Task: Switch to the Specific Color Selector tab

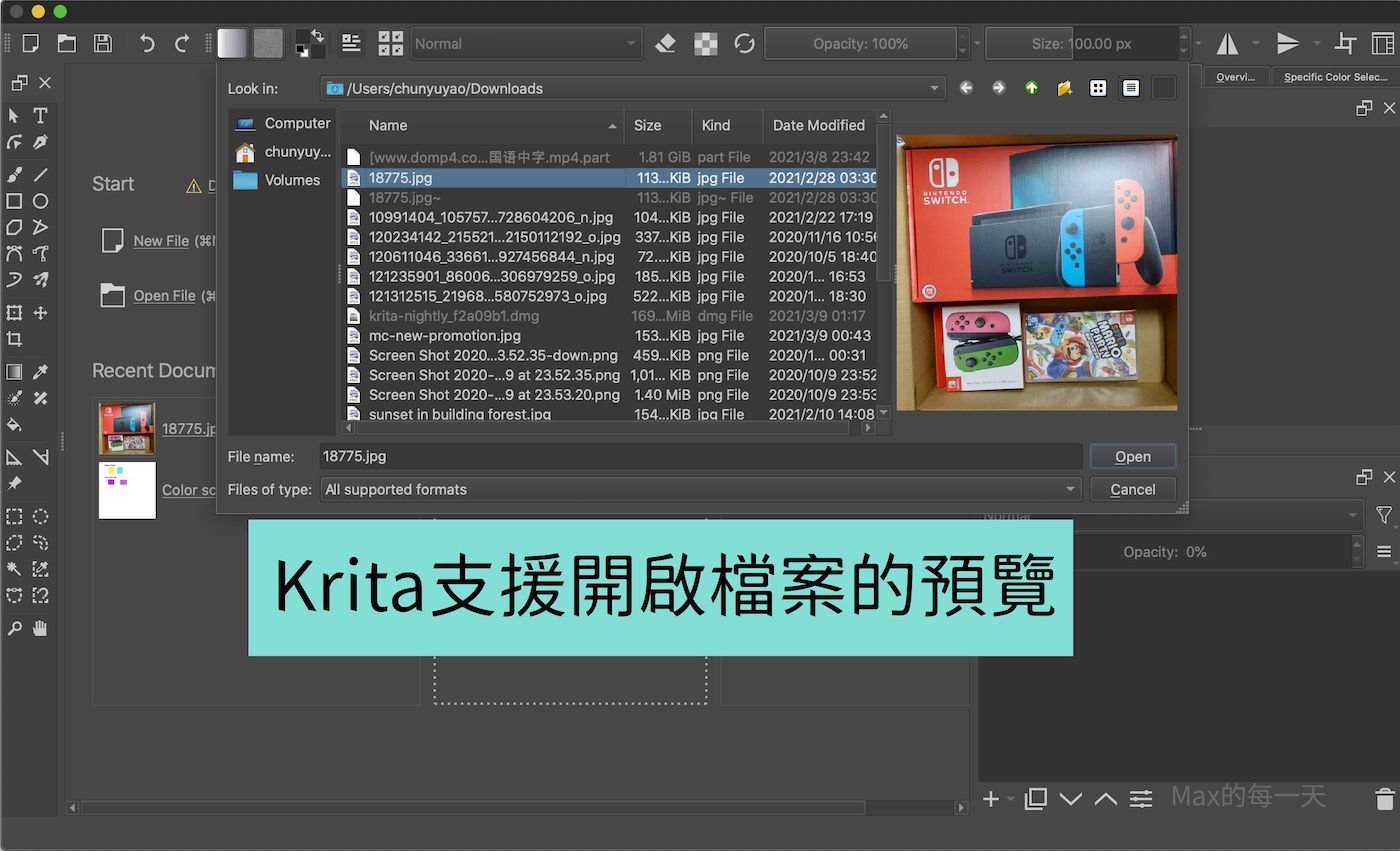Action: [x=1334, y=75]
